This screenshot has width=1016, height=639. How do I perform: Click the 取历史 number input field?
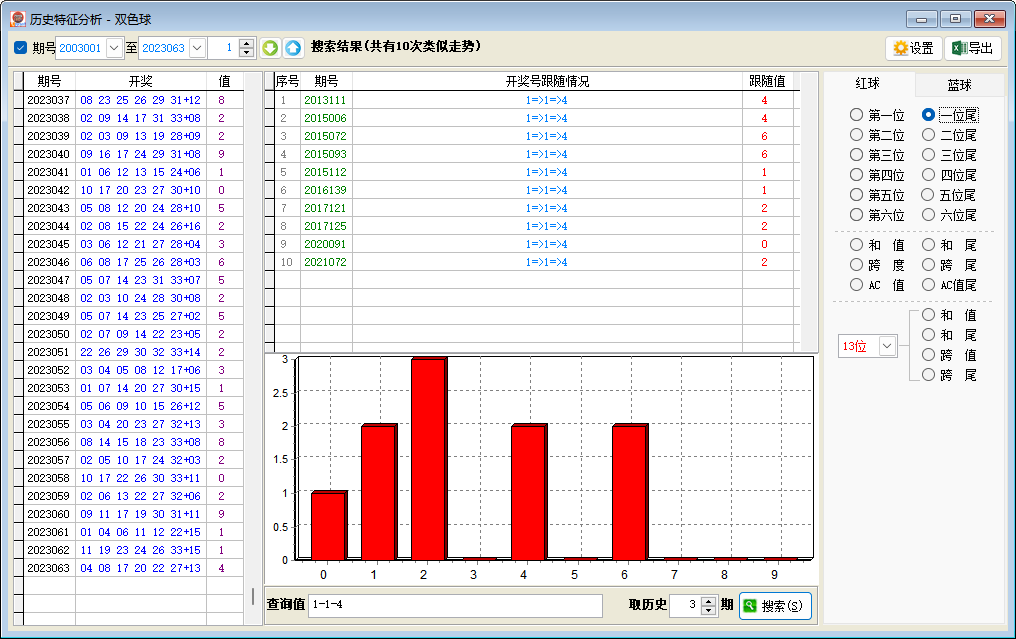pos(685,605)
